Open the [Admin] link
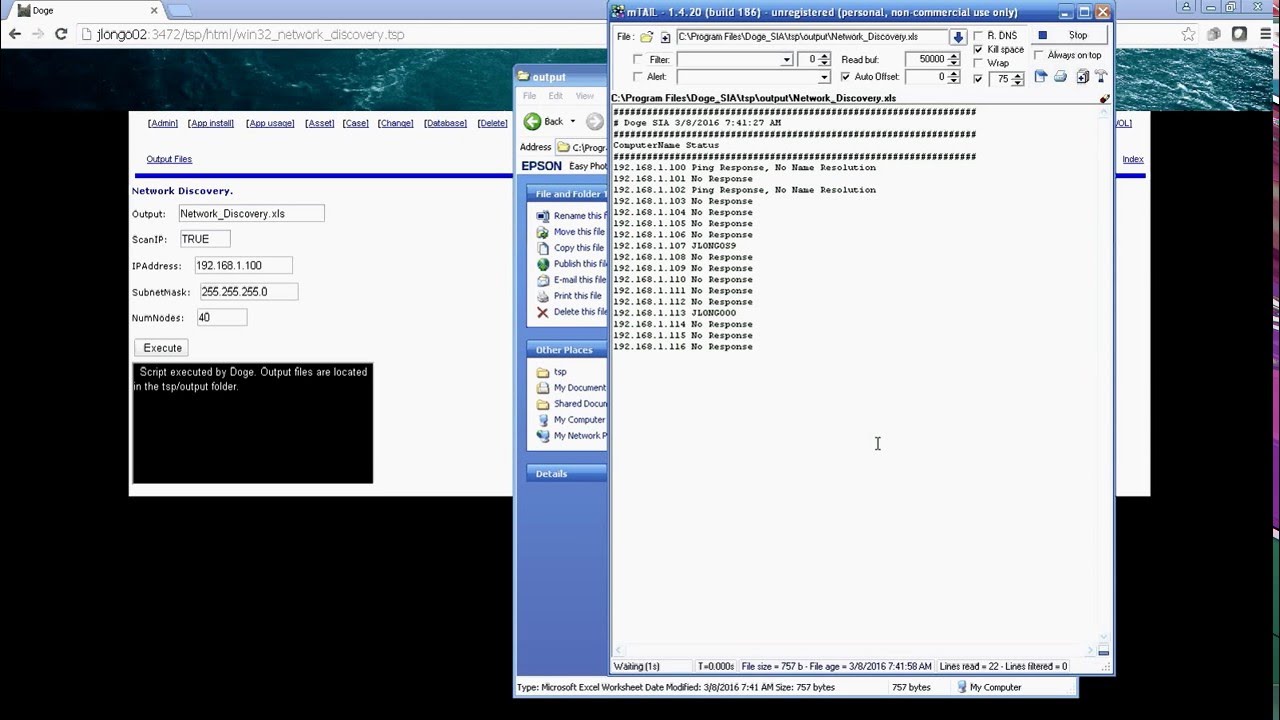The width and height of the screenshot is (1280, 720). pyautogui.click(x=162, y=123)
